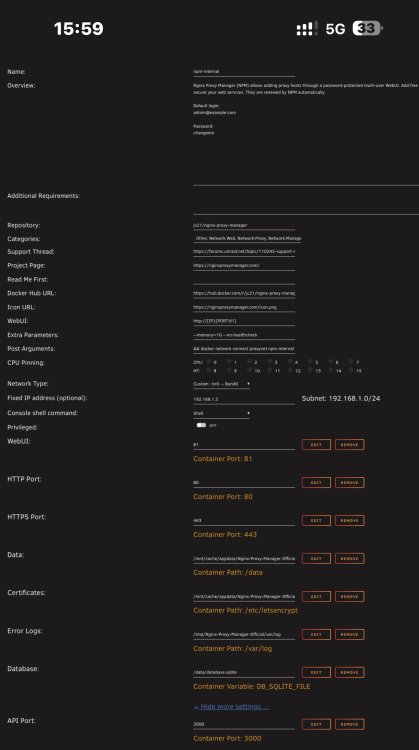The width and height of the screenshot is (419, 750).
Task: Toggle CPU pinning checkbox for core 1
Action: (229, 362)
